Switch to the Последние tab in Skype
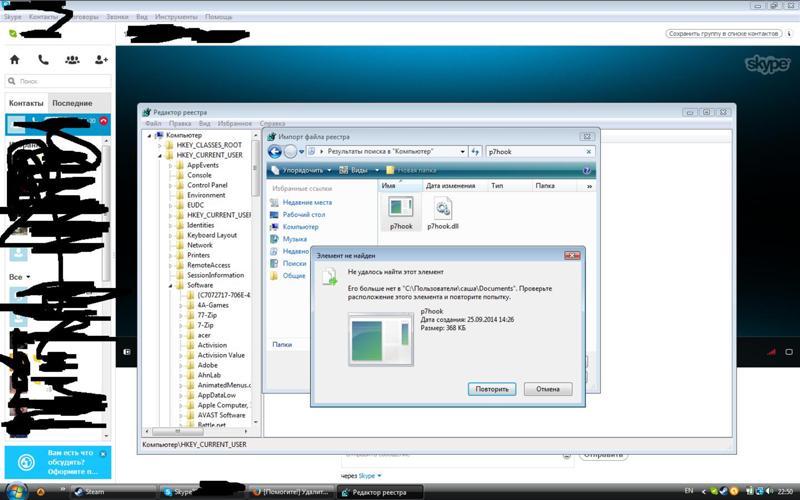Screen dimensions: 800x500 pyautogui.click(x=72, y=104)
